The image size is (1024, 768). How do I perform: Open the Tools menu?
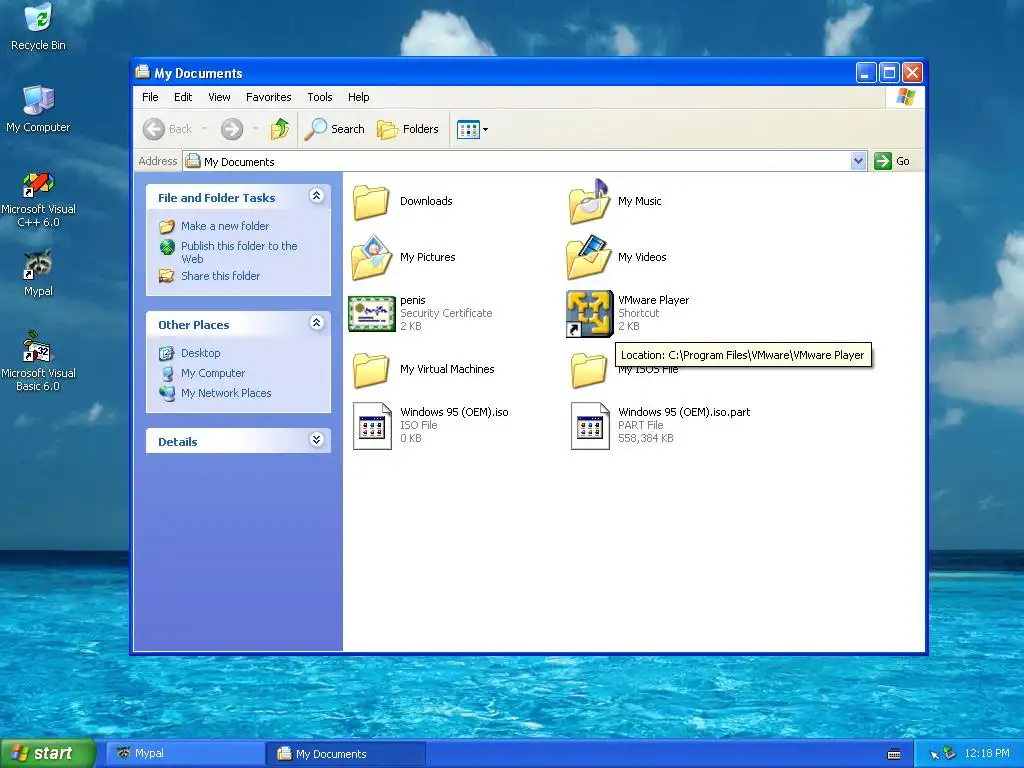pos(320,97)
